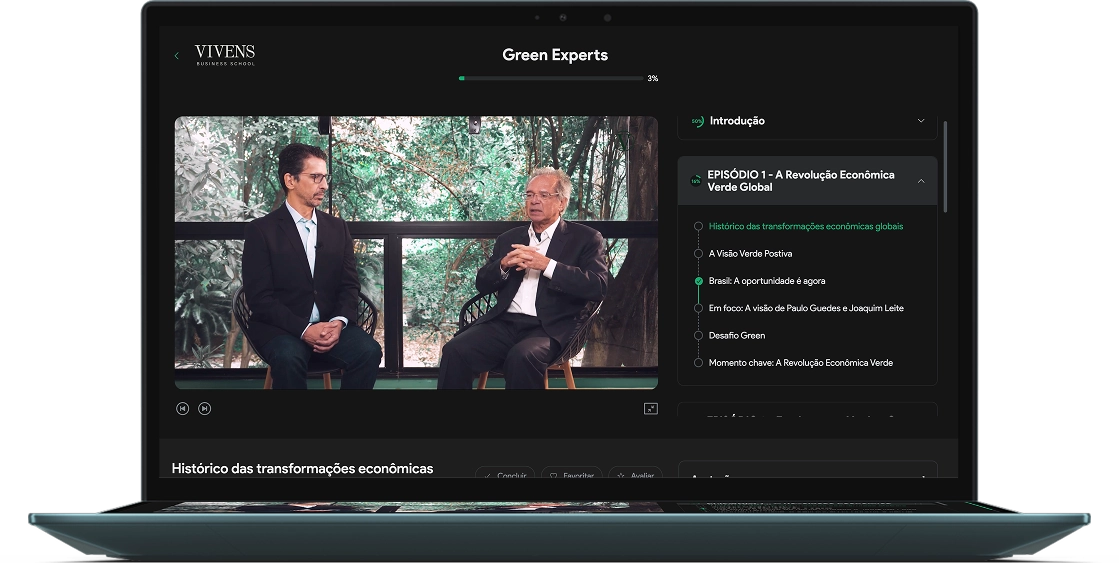
Task: Toggle the 'Em foco' lesson completion circle
Action: point(698,308)
